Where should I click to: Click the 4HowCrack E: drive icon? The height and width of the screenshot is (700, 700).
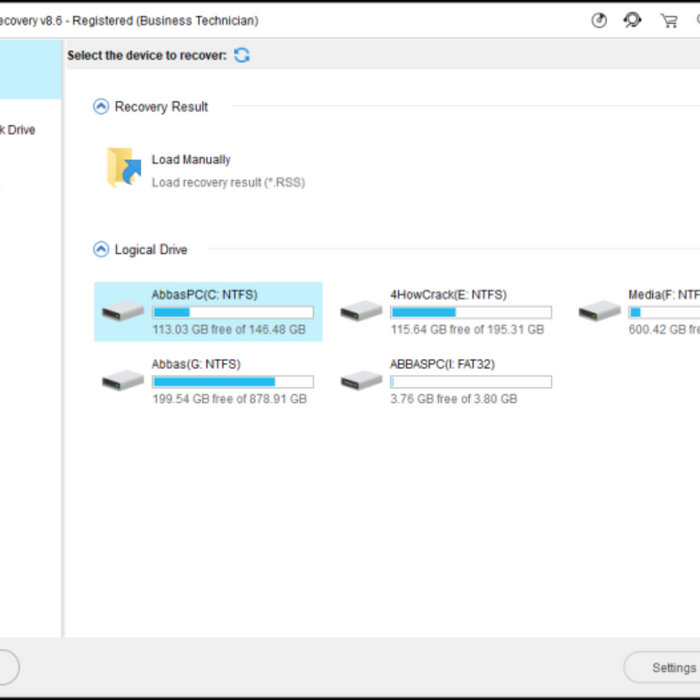click(361, 311)
